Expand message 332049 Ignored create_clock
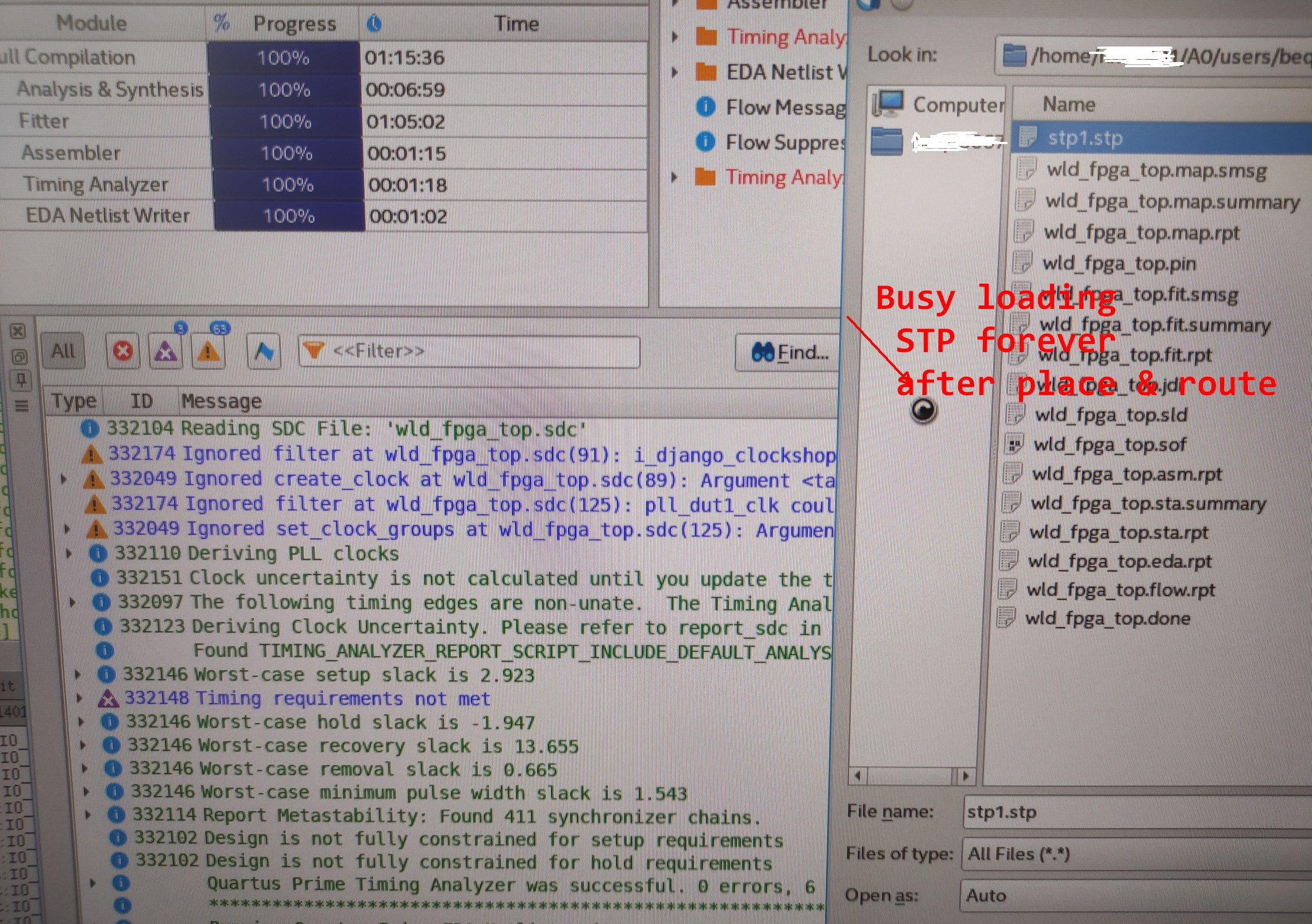Viewport: 1312px width, 924px height. 63,479
